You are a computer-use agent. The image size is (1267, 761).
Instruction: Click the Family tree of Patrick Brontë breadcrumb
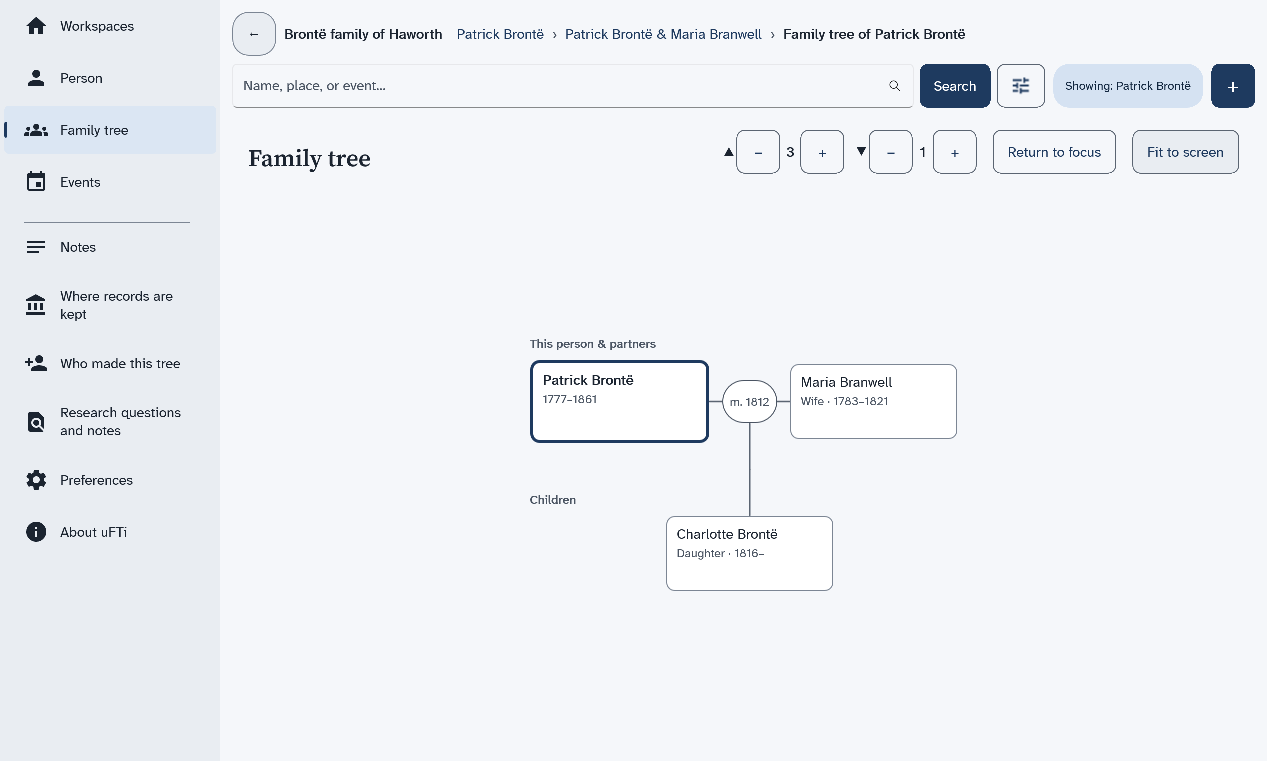point(874,34)
